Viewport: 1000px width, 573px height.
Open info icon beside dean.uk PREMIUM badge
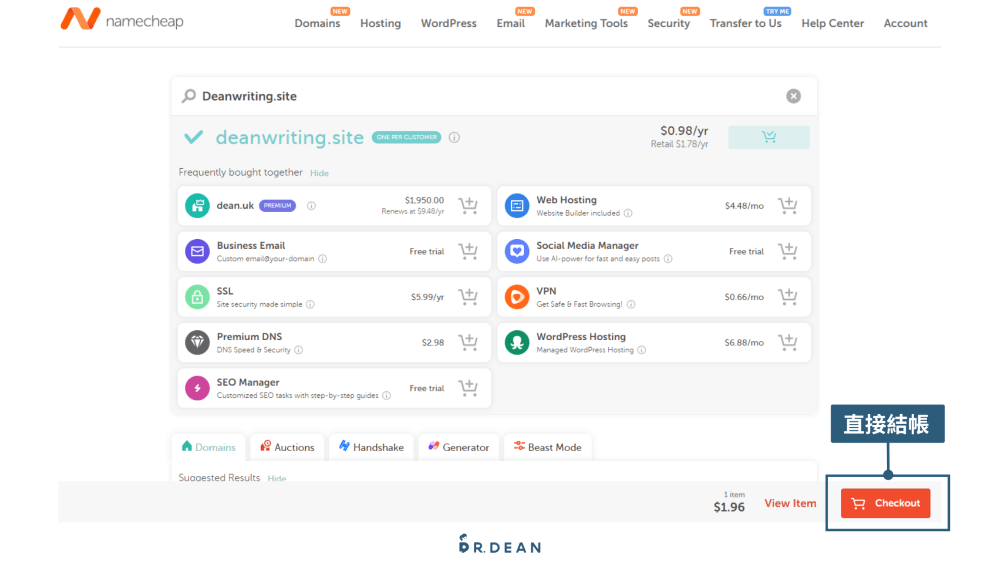[x=311, y=205]
